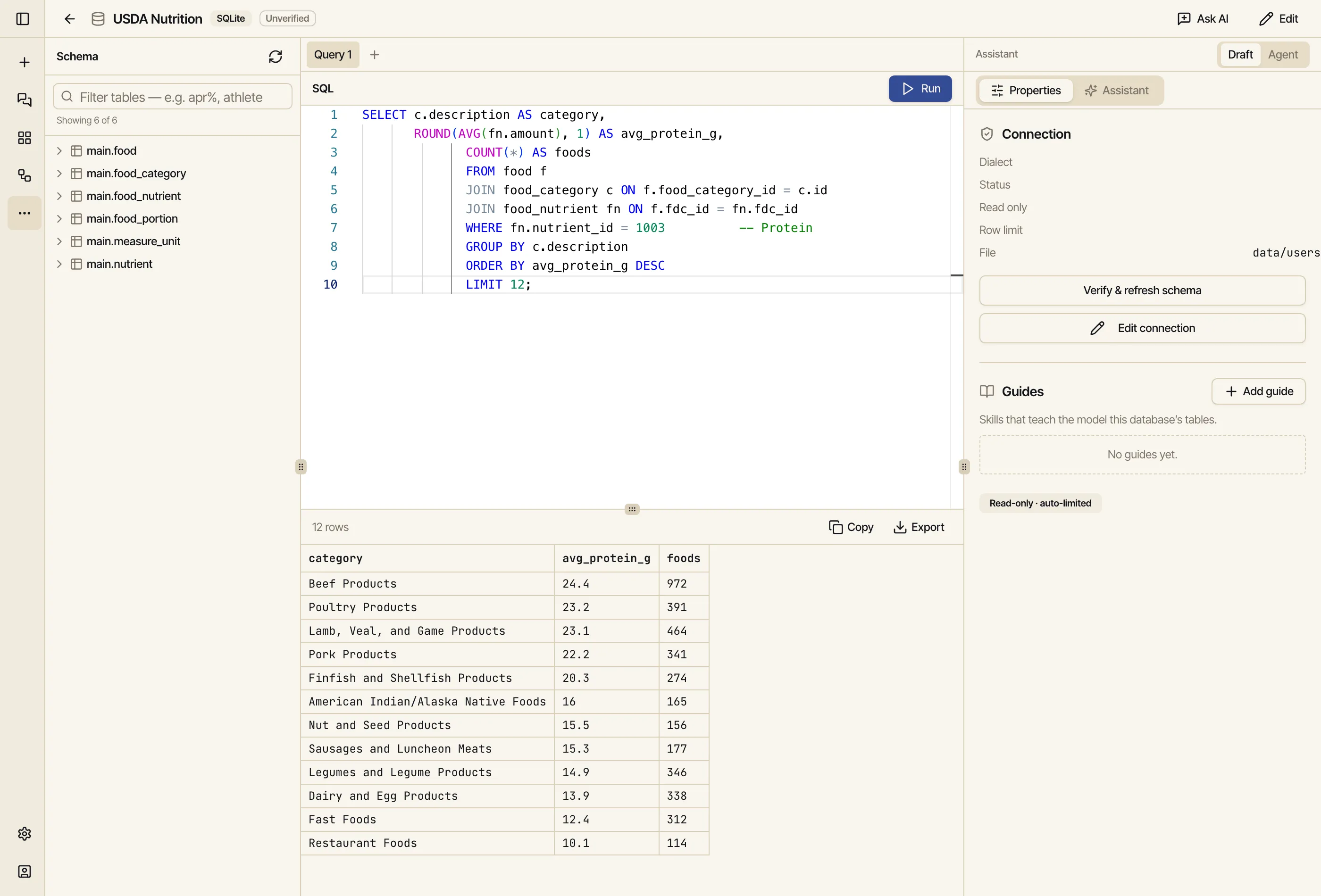Switch assistant mode to Agent

point(1282,55)
